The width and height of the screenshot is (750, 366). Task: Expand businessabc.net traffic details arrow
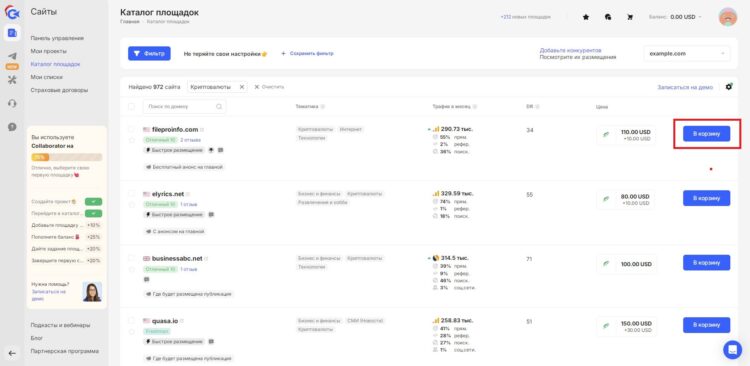click(x=429, y=258)
